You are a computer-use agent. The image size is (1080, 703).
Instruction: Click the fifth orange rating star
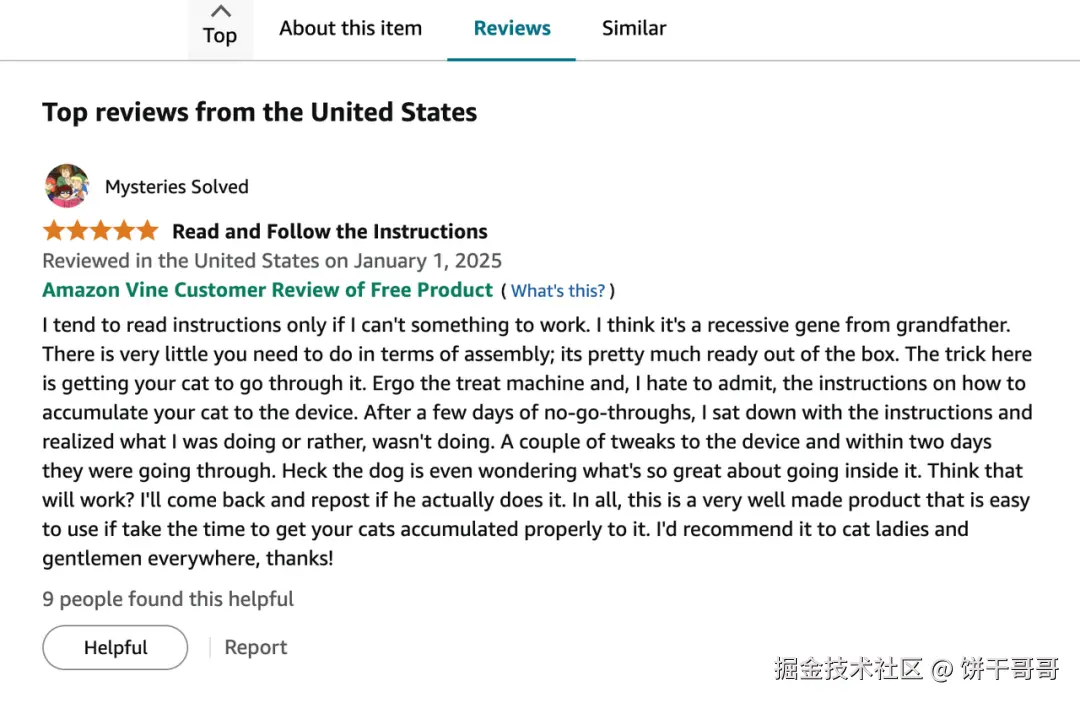click(x=147, y=231)
